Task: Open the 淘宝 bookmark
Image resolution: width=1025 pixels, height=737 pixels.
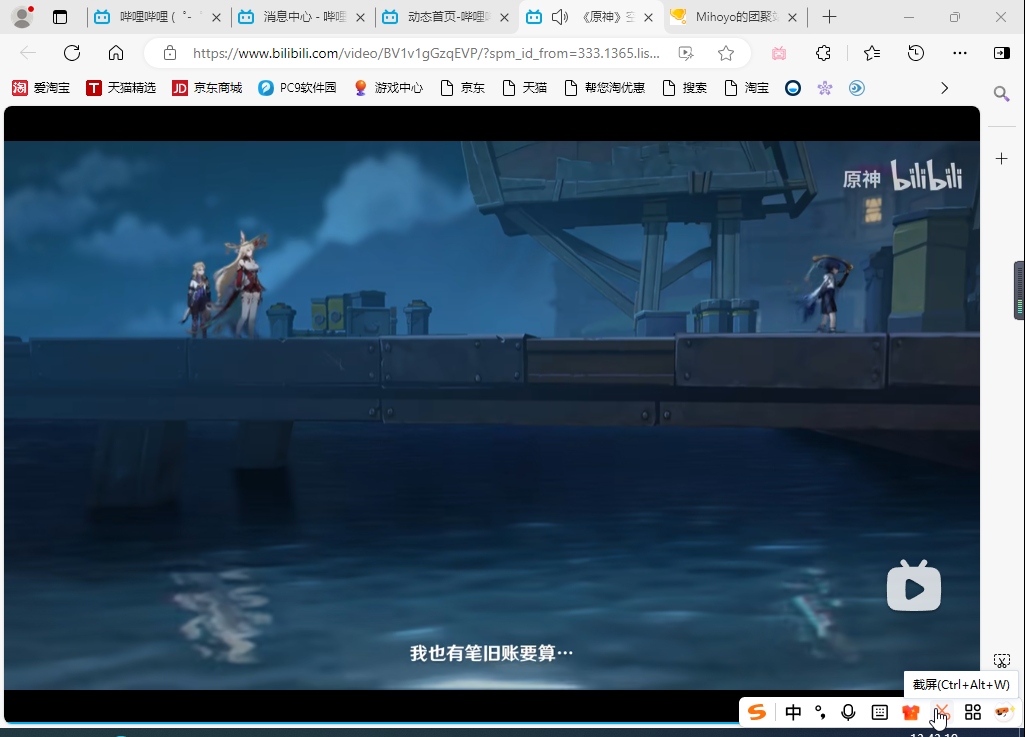Action: tap(747, 88)
